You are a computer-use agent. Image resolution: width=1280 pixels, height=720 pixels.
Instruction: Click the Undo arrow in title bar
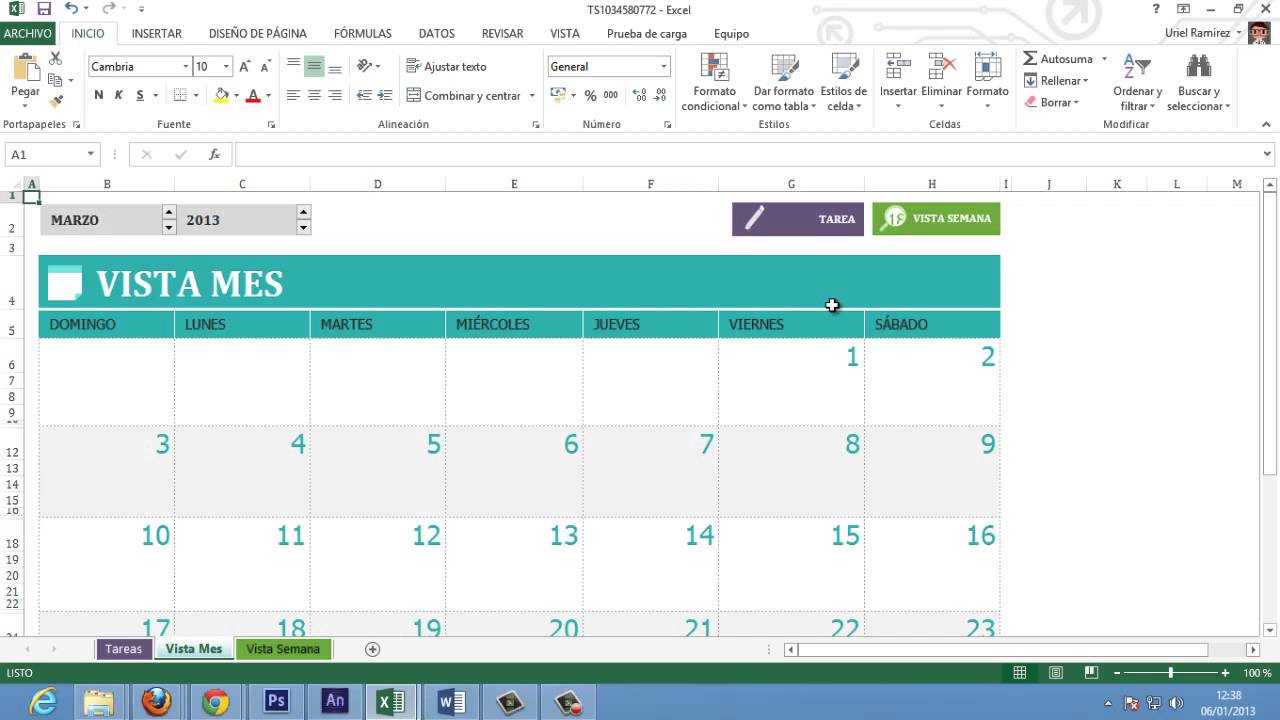71,9
